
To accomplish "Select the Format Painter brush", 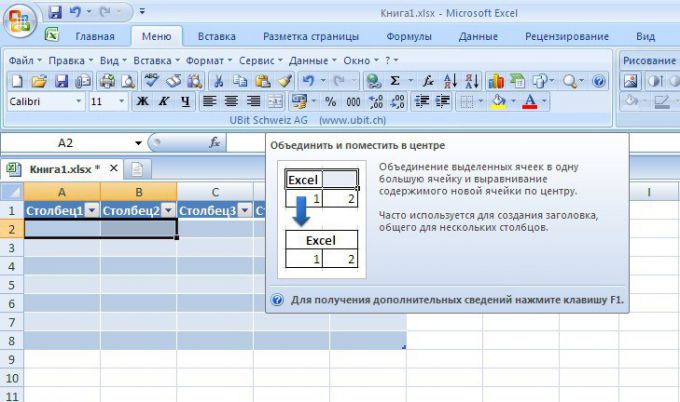I will [285, 81].
